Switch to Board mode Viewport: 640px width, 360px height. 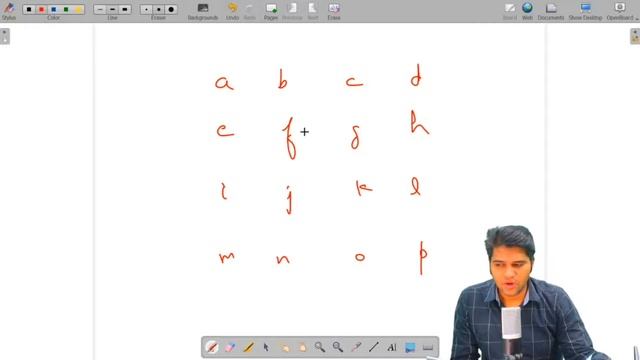click(x=509, y=11)
